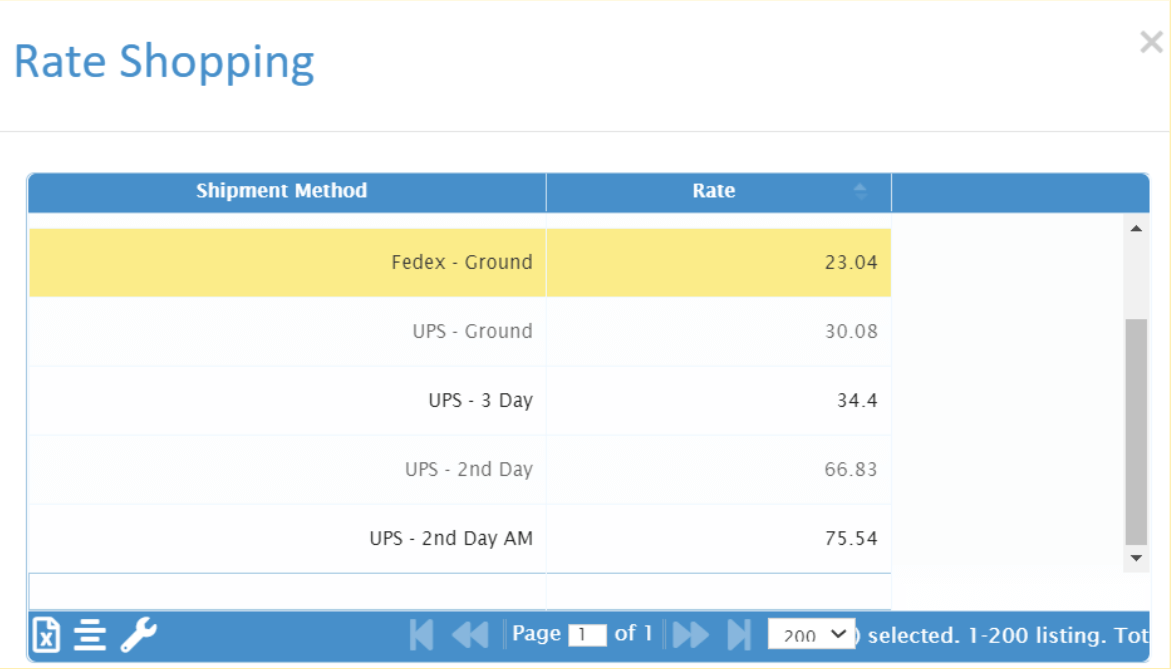The height and width of the screenshot is (669, 1171).
Task: Open the column alignment lines icon
Action: pos(90,635)
